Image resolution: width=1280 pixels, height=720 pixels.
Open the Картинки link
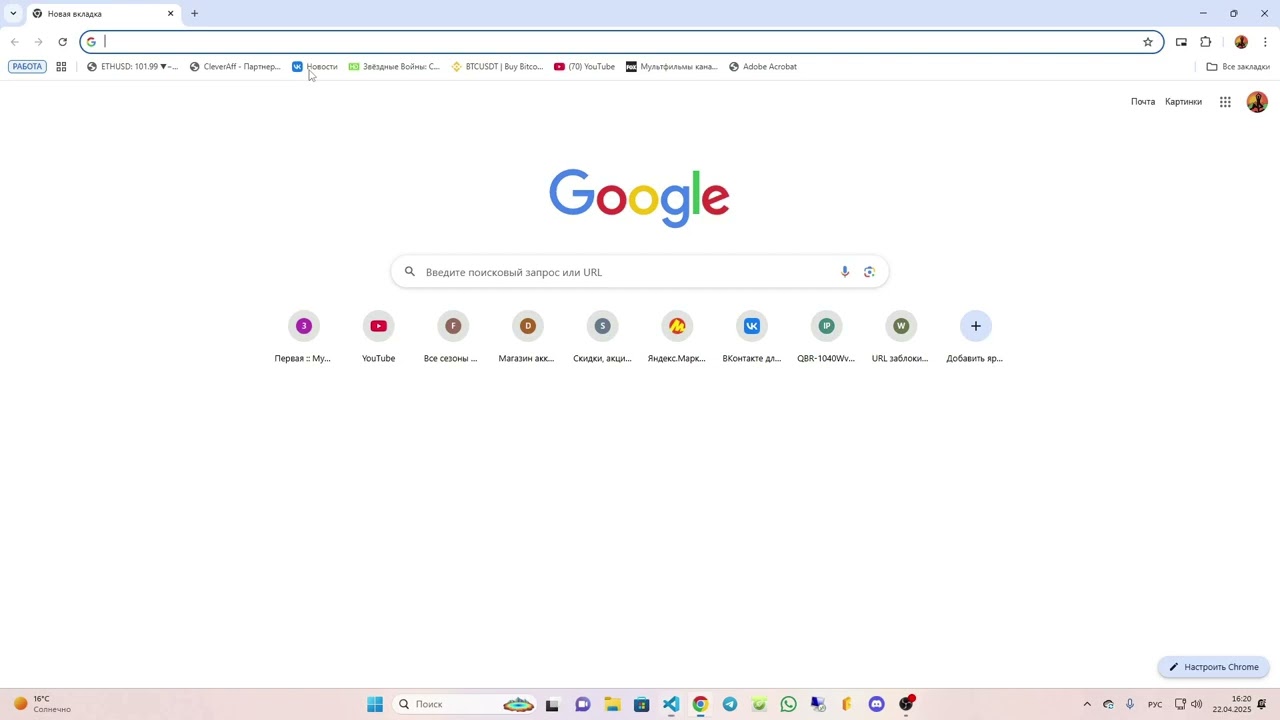click(x=1183, y=102)
